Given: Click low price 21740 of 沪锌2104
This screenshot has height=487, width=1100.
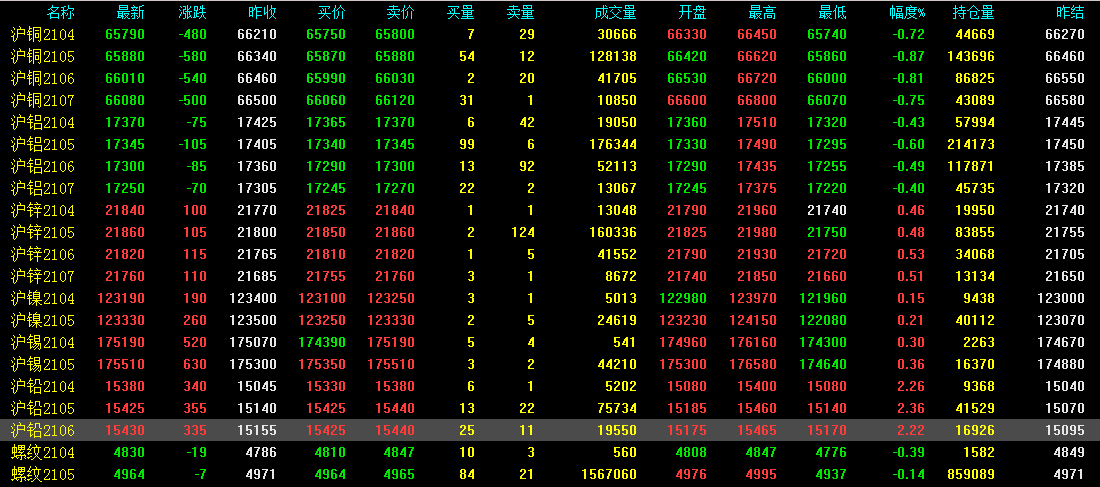Looking at the screenshot, I should point(827,211).
